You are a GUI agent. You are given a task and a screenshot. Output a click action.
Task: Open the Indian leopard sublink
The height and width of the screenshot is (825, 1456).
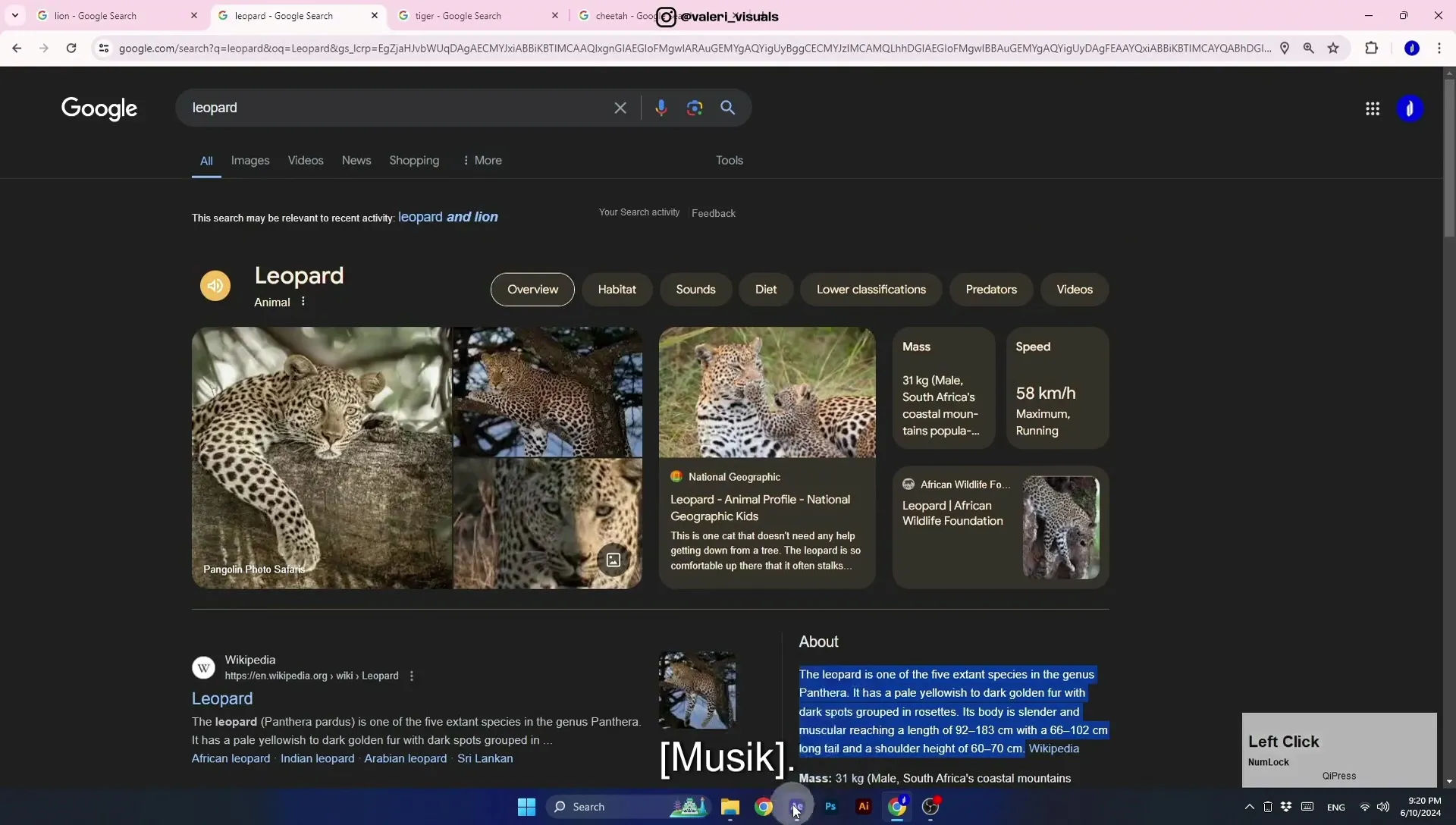(317, 759)
